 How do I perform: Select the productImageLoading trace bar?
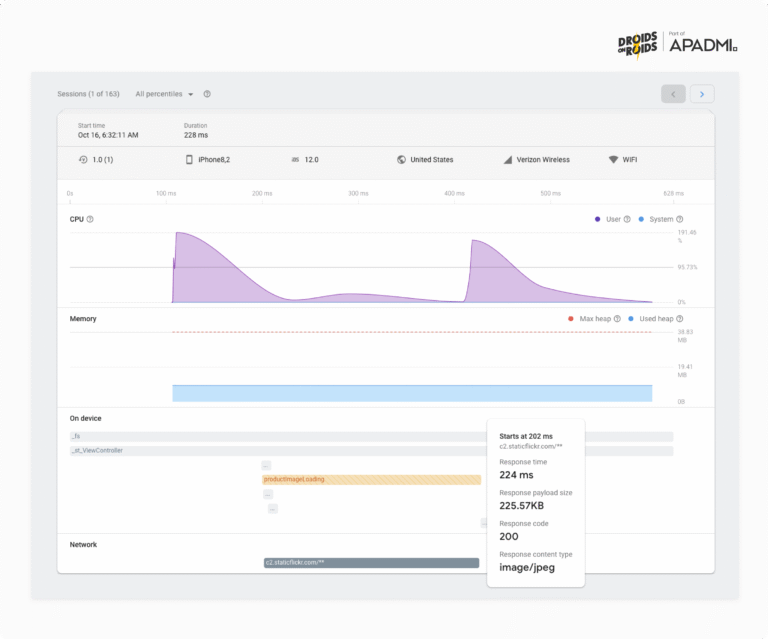click(371, 479)
